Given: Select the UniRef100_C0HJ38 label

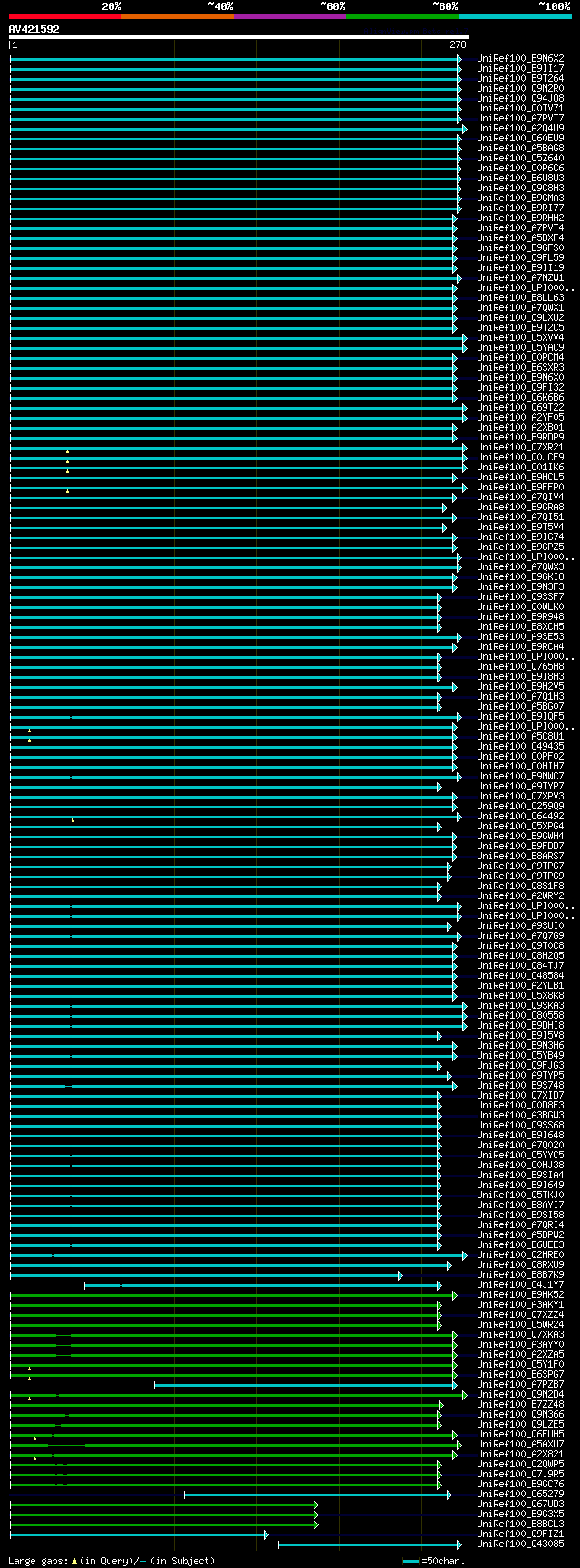Looking at the screenshot, I should [520, 1165].
